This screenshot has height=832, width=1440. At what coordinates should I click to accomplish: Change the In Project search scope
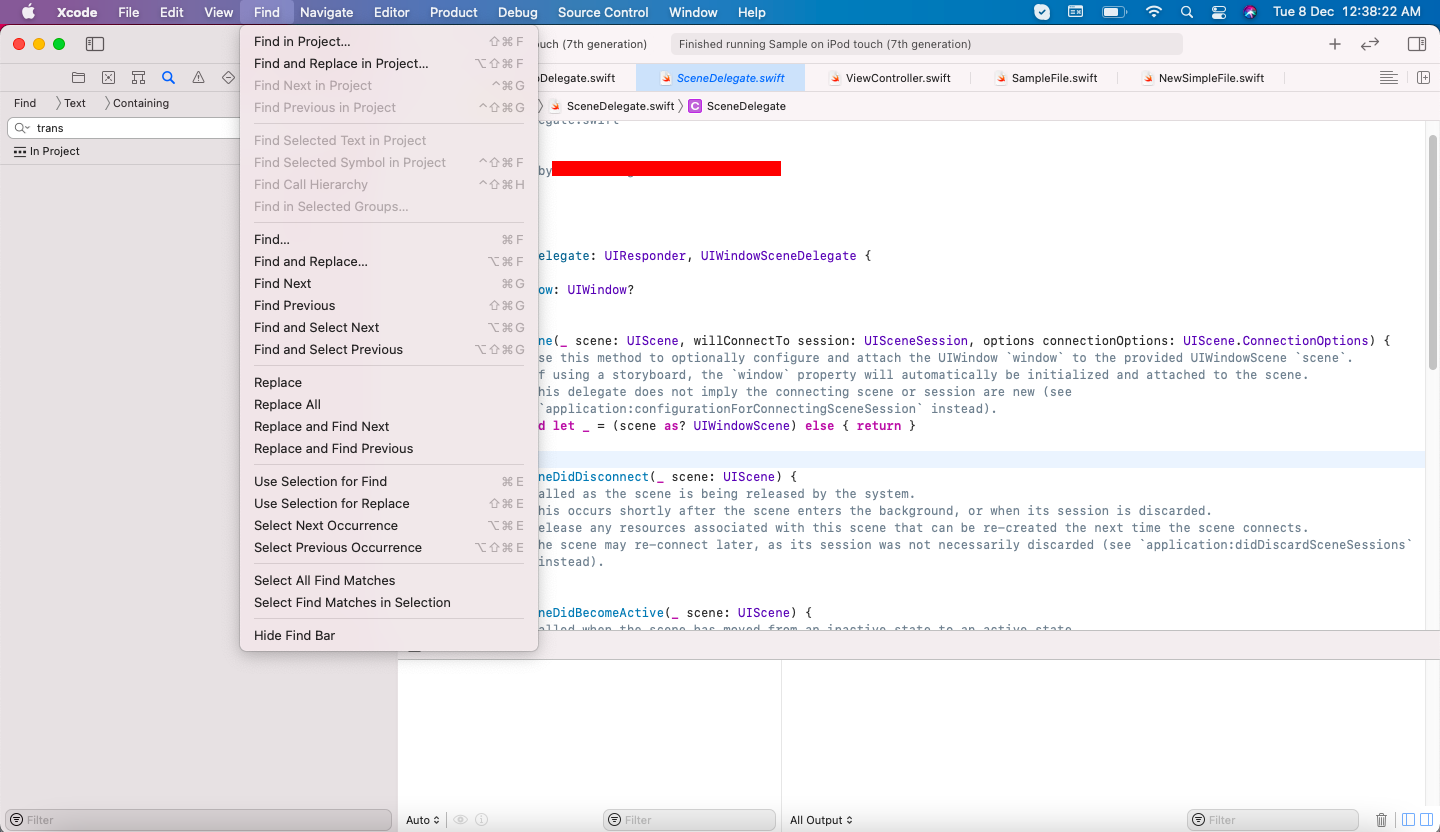pos(47,151)
